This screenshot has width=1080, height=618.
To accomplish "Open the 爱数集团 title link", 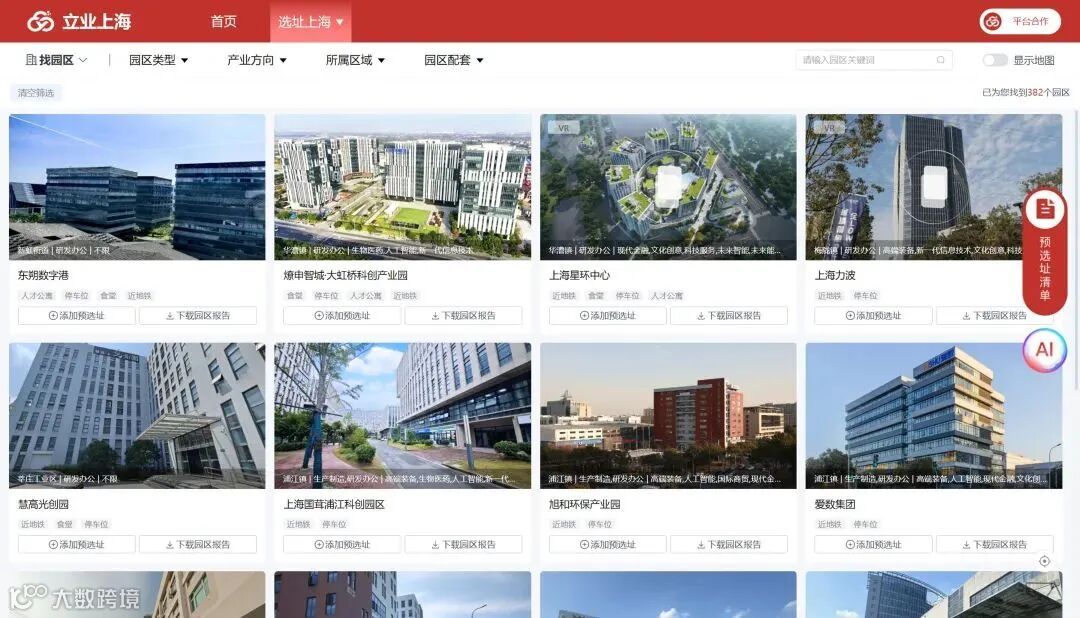I will pos(835,504).
